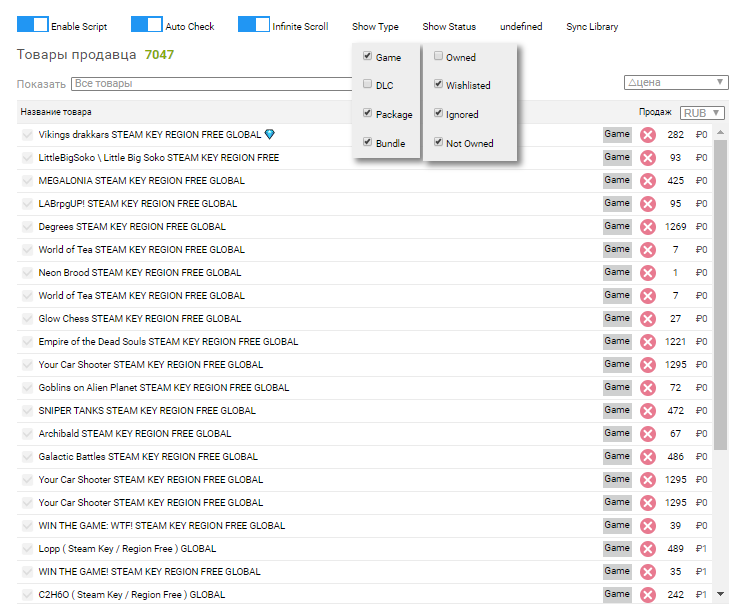The image size is (747, 607).
Task: Uncheck the Not Owned status checkbox
Action: [438, 142]
